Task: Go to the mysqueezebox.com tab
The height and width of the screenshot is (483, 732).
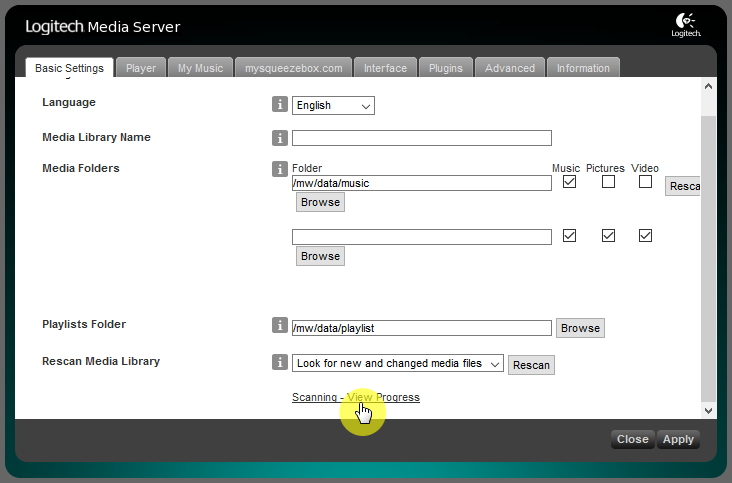Action: (x=293, y=68)
